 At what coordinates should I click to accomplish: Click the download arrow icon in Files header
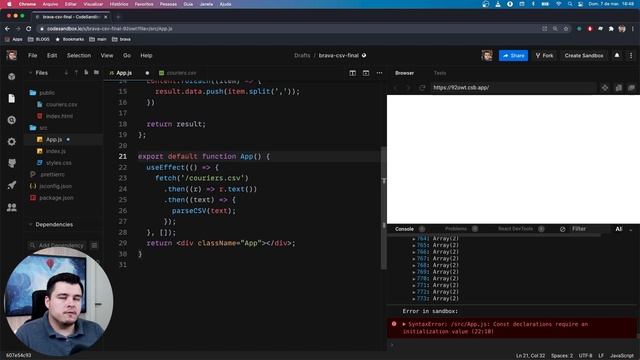click(66, 73)
